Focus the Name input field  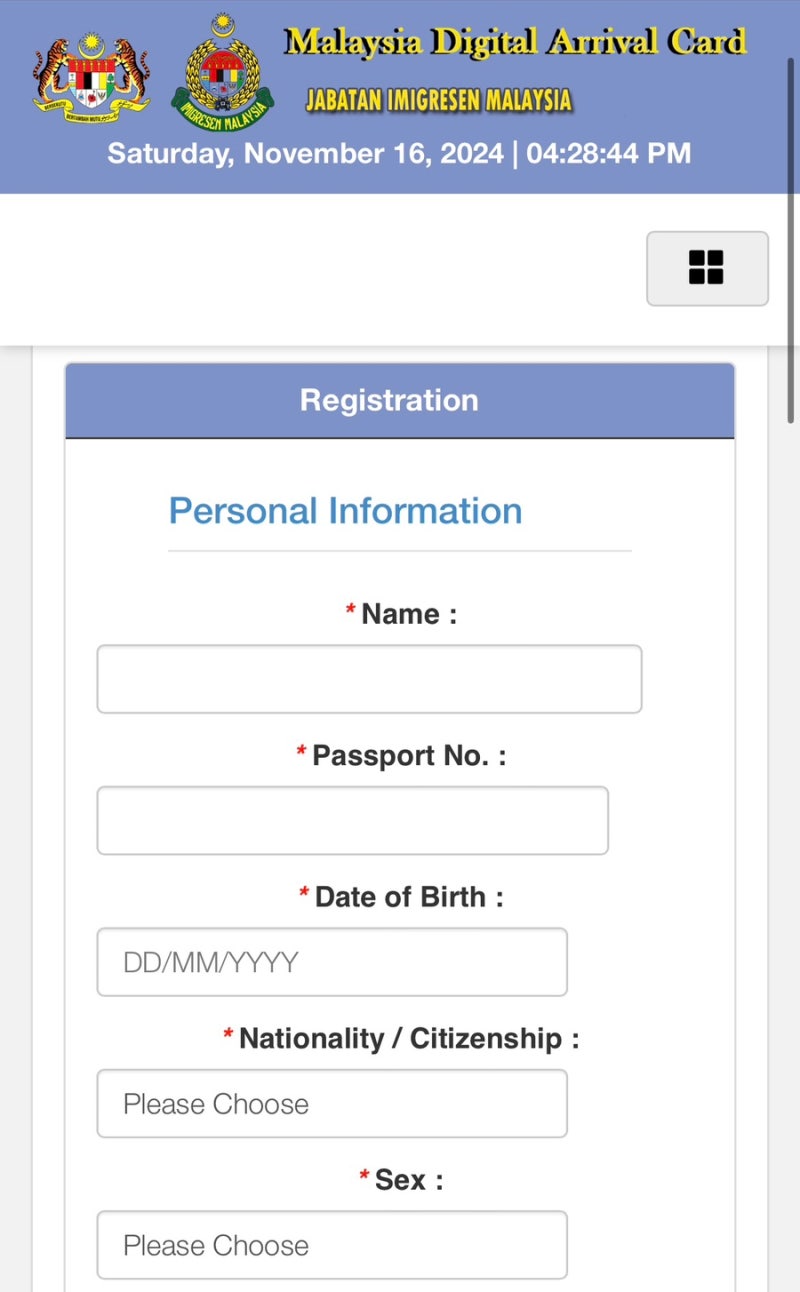pos(369,679)
